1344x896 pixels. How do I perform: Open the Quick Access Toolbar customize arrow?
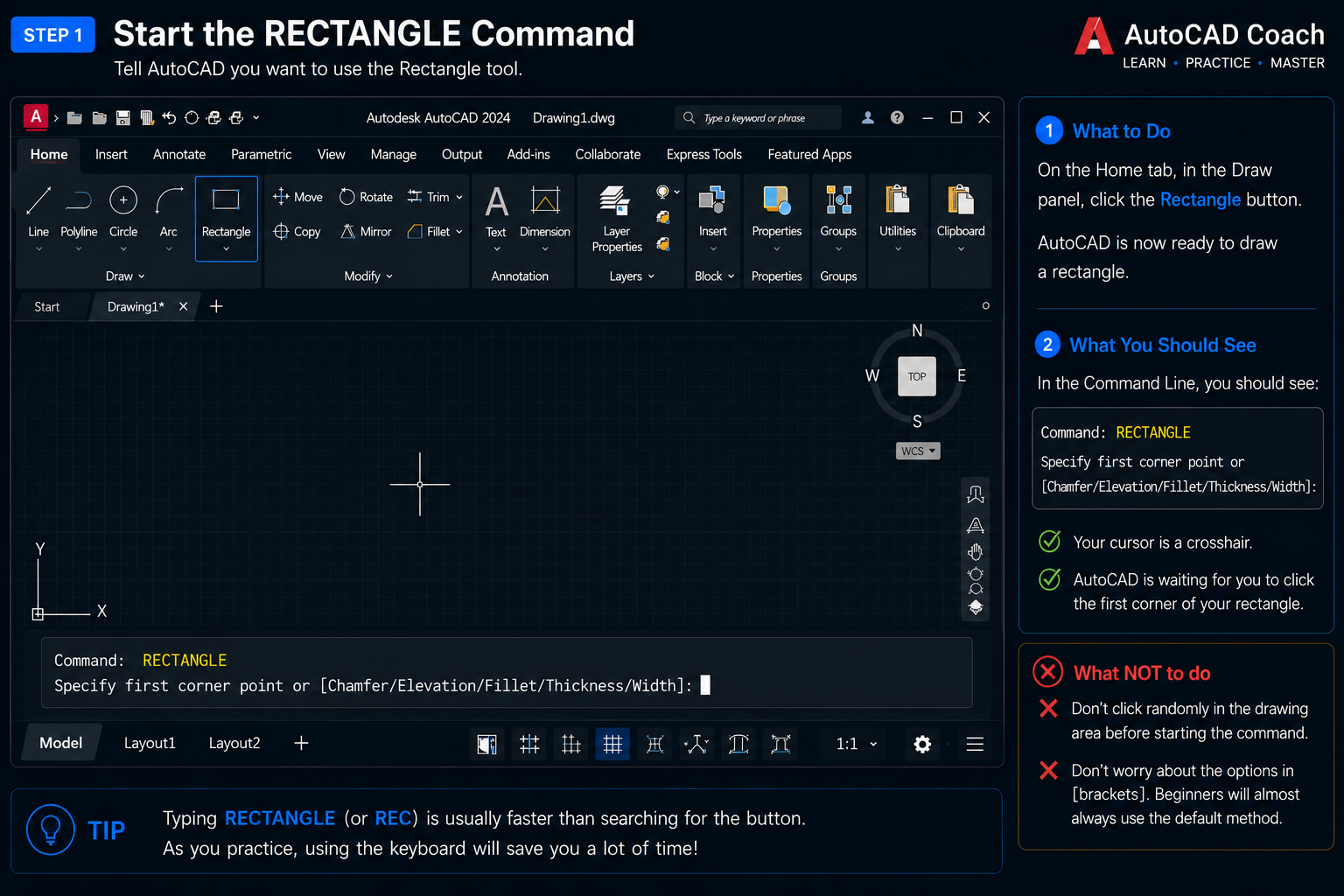pos(256,117)
